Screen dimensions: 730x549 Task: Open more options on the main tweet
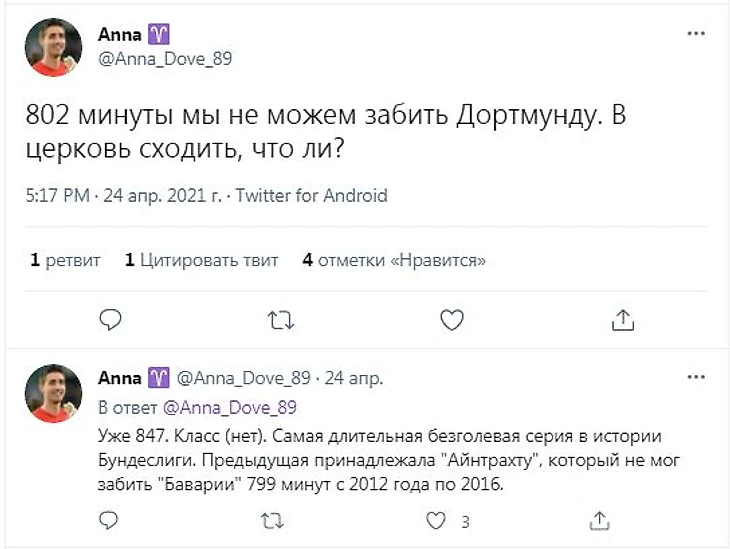pos(696,34)
